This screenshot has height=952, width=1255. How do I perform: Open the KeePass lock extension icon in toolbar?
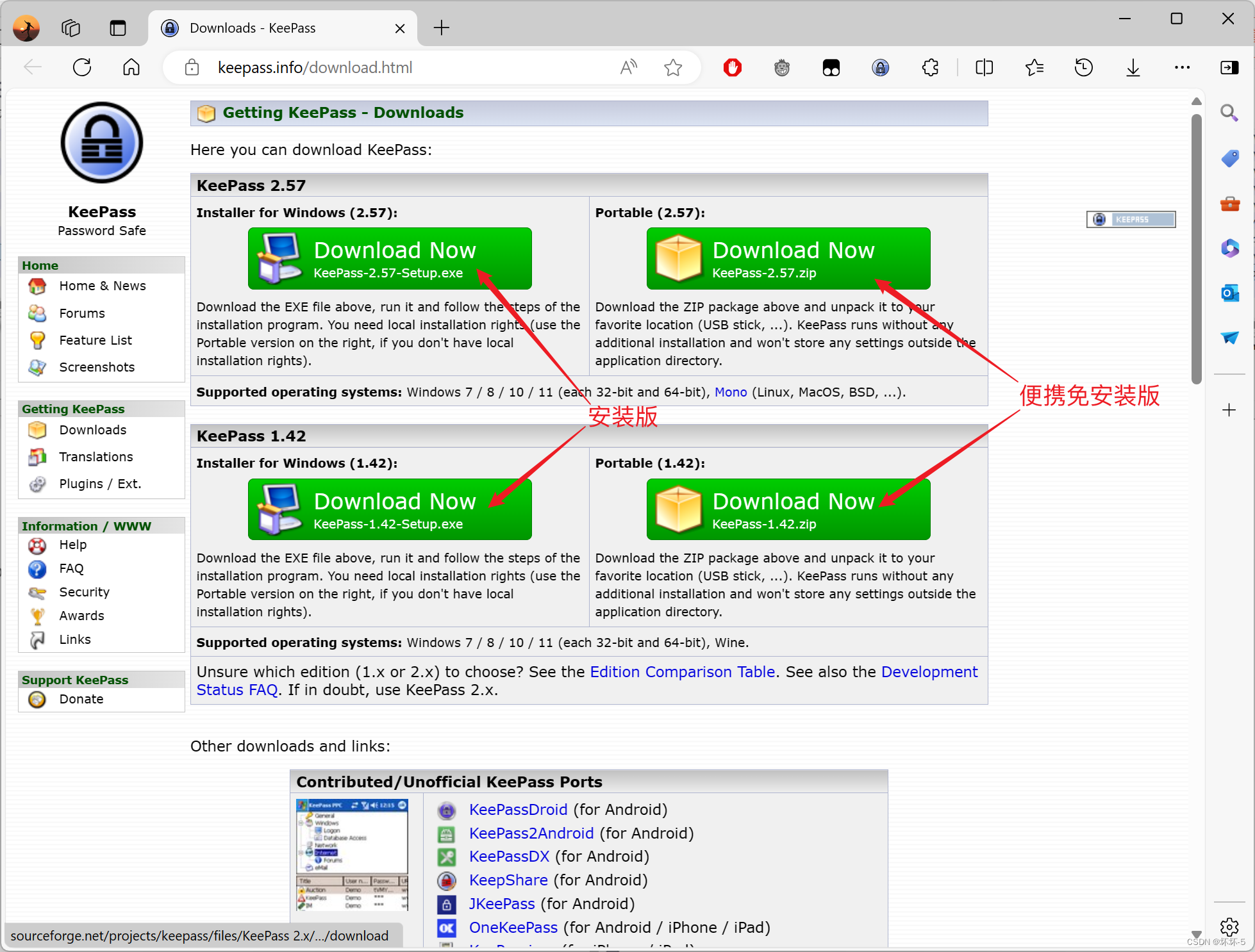click(881, 67)
